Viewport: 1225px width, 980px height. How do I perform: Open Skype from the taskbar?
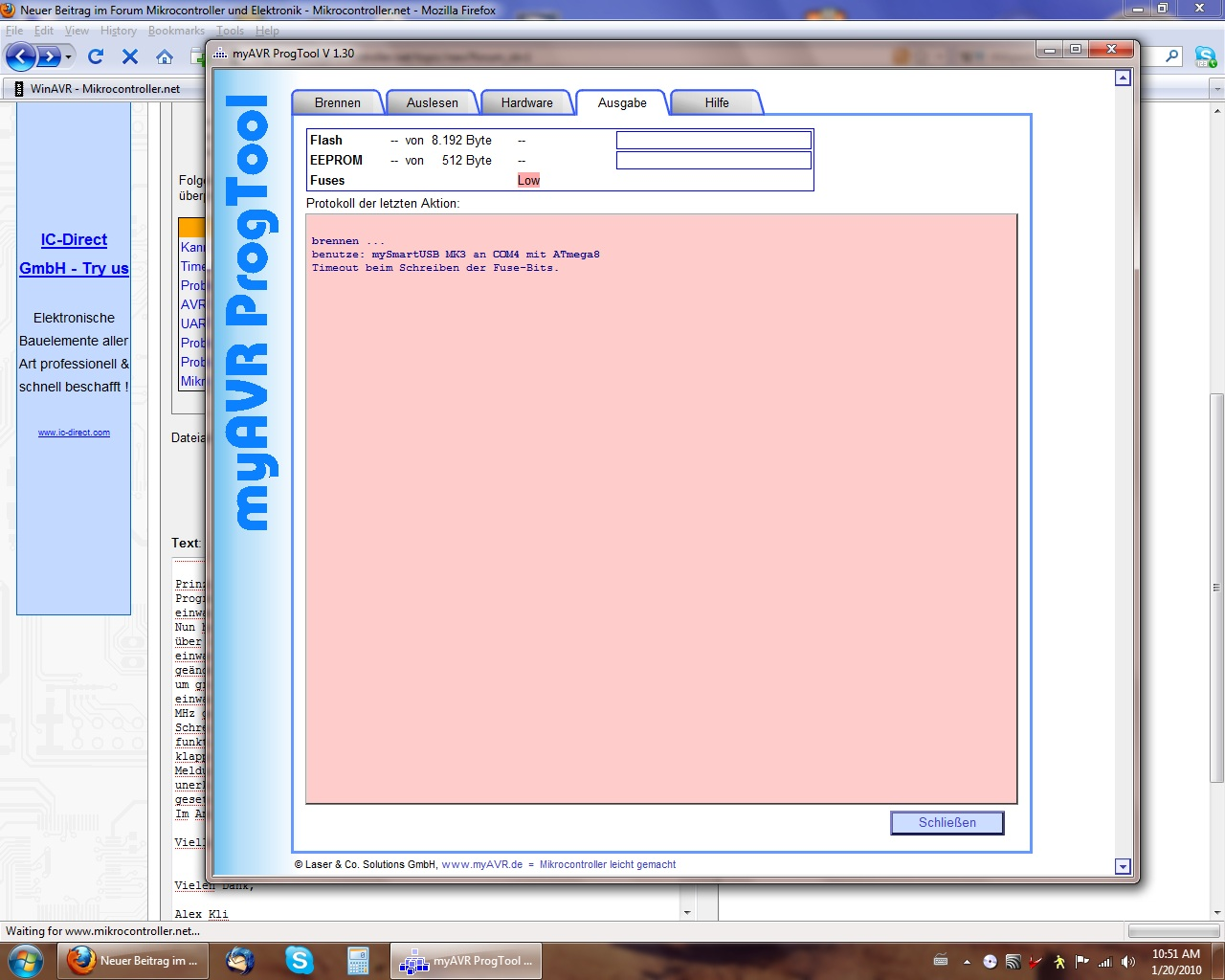pyautogui.click(x=300, y=961)
